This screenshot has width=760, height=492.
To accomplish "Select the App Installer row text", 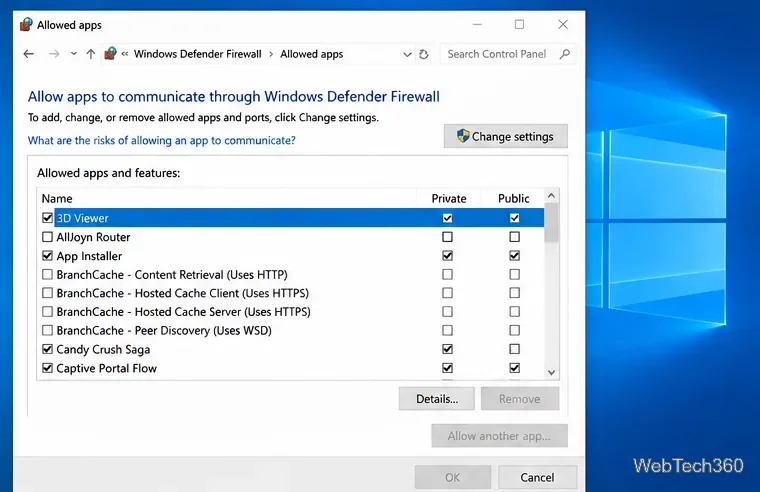I will click(89, 256).
